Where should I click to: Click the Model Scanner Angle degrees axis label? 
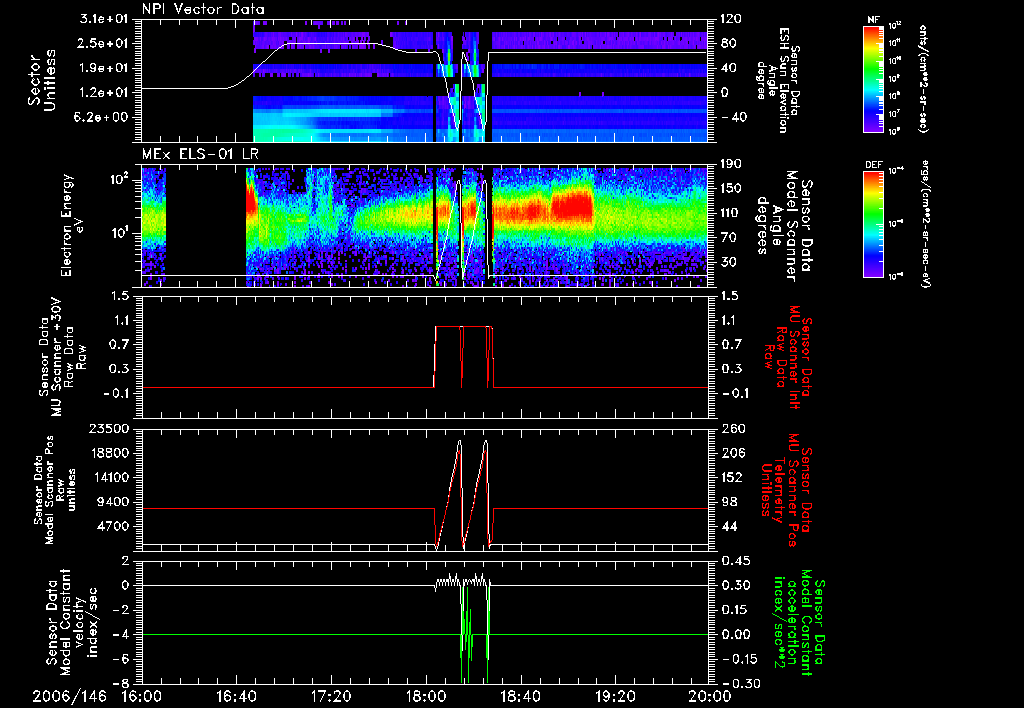coord(784,225)
